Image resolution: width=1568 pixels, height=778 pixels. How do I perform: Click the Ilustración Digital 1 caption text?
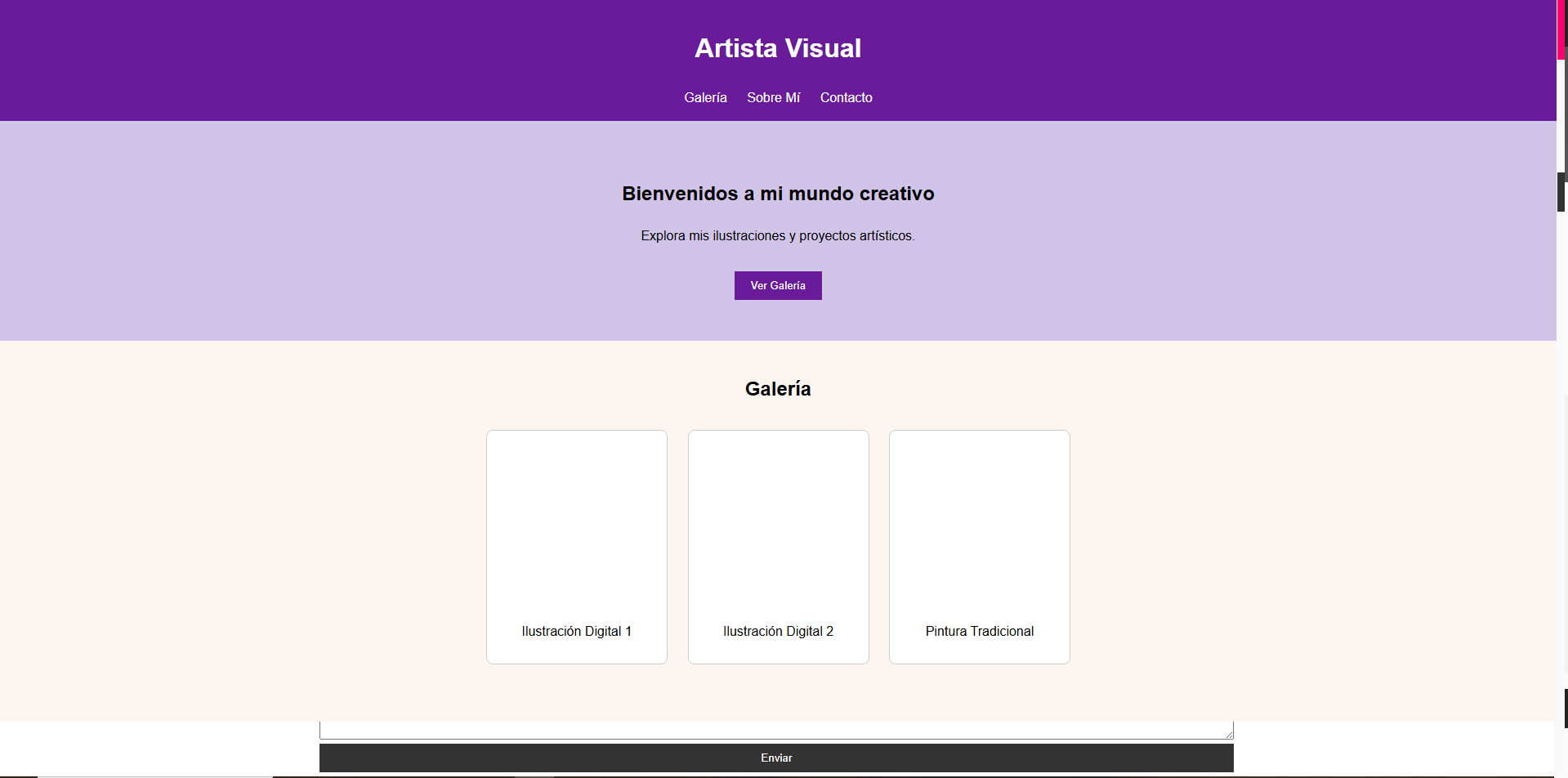coord(577,630)
